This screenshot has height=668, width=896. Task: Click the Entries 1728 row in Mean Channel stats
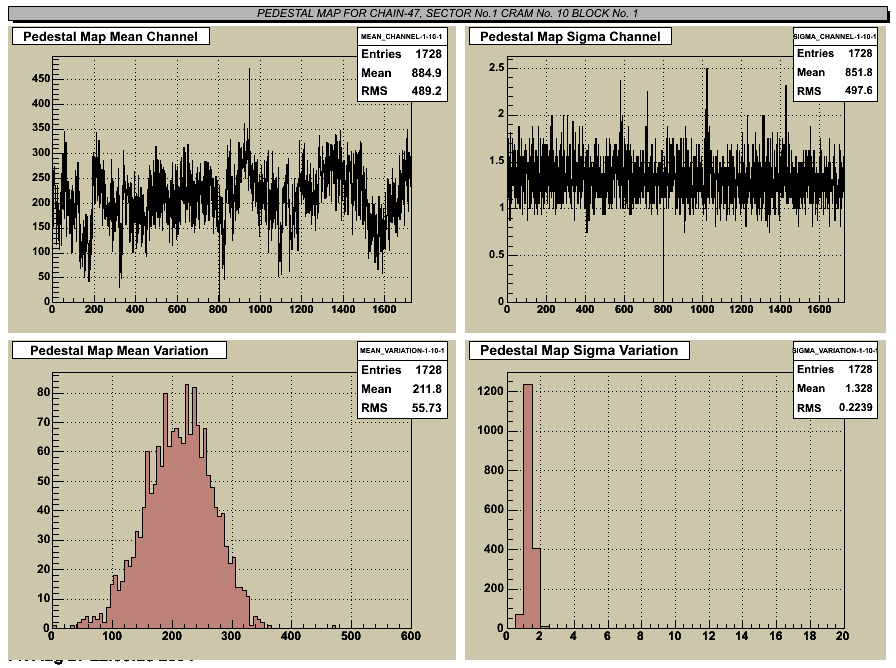tap(401, 54)
